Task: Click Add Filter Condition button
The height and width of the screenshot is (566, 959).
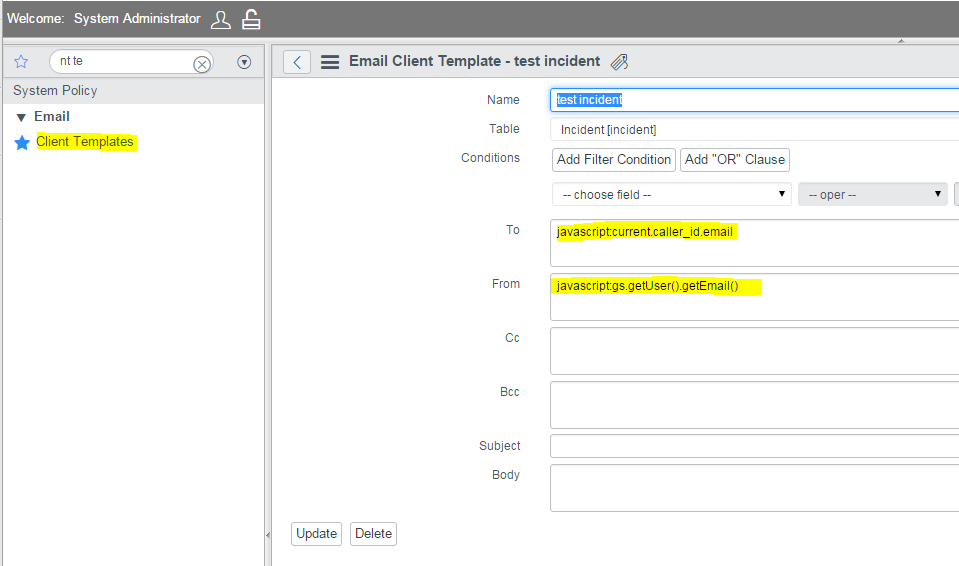Action: 613,159
